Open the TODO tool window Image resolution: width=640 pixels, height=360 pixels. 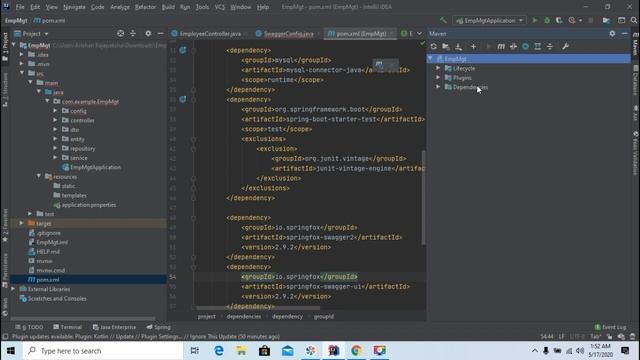(x=29, y=327)
